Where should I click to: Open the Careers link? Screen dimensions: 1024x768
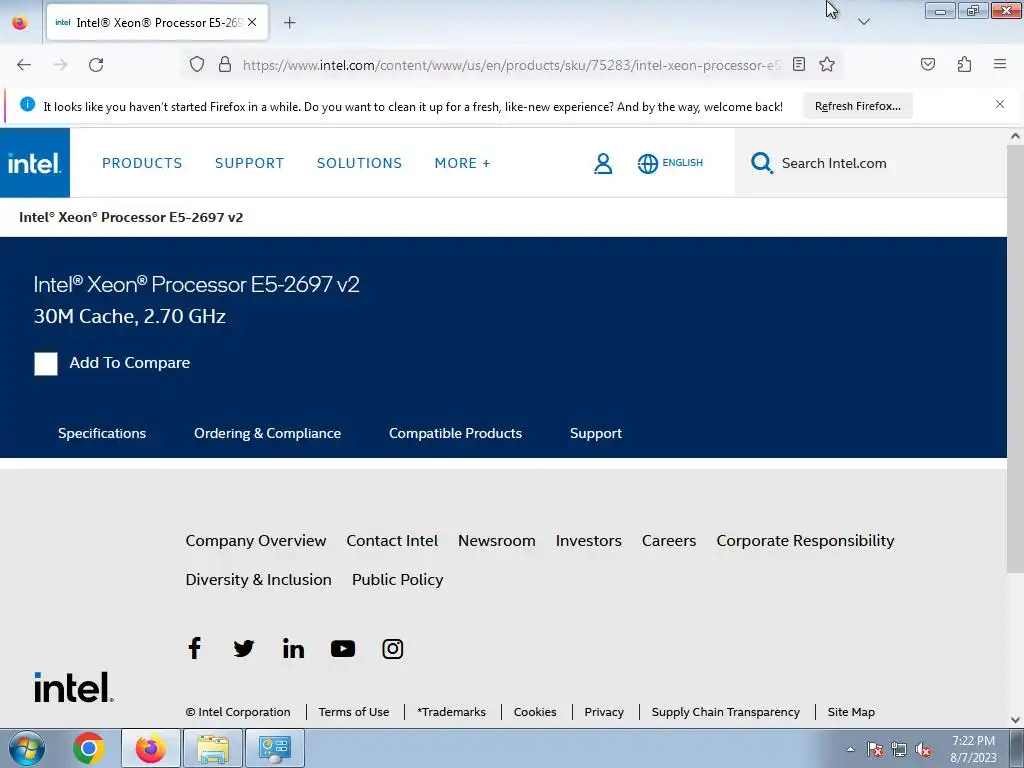point(669,541)
